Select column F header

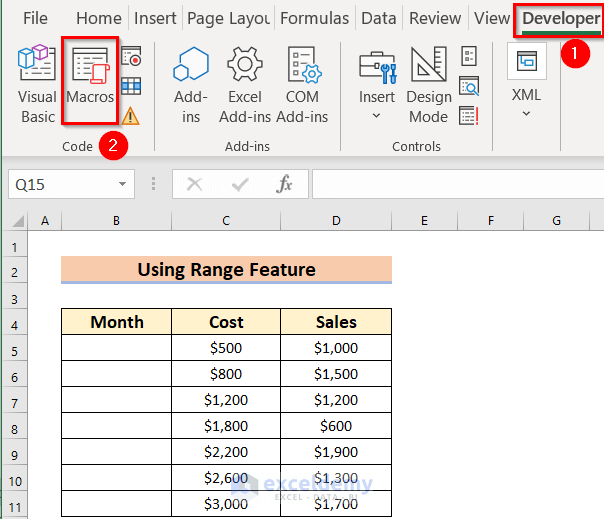click(x=491, y=221)
